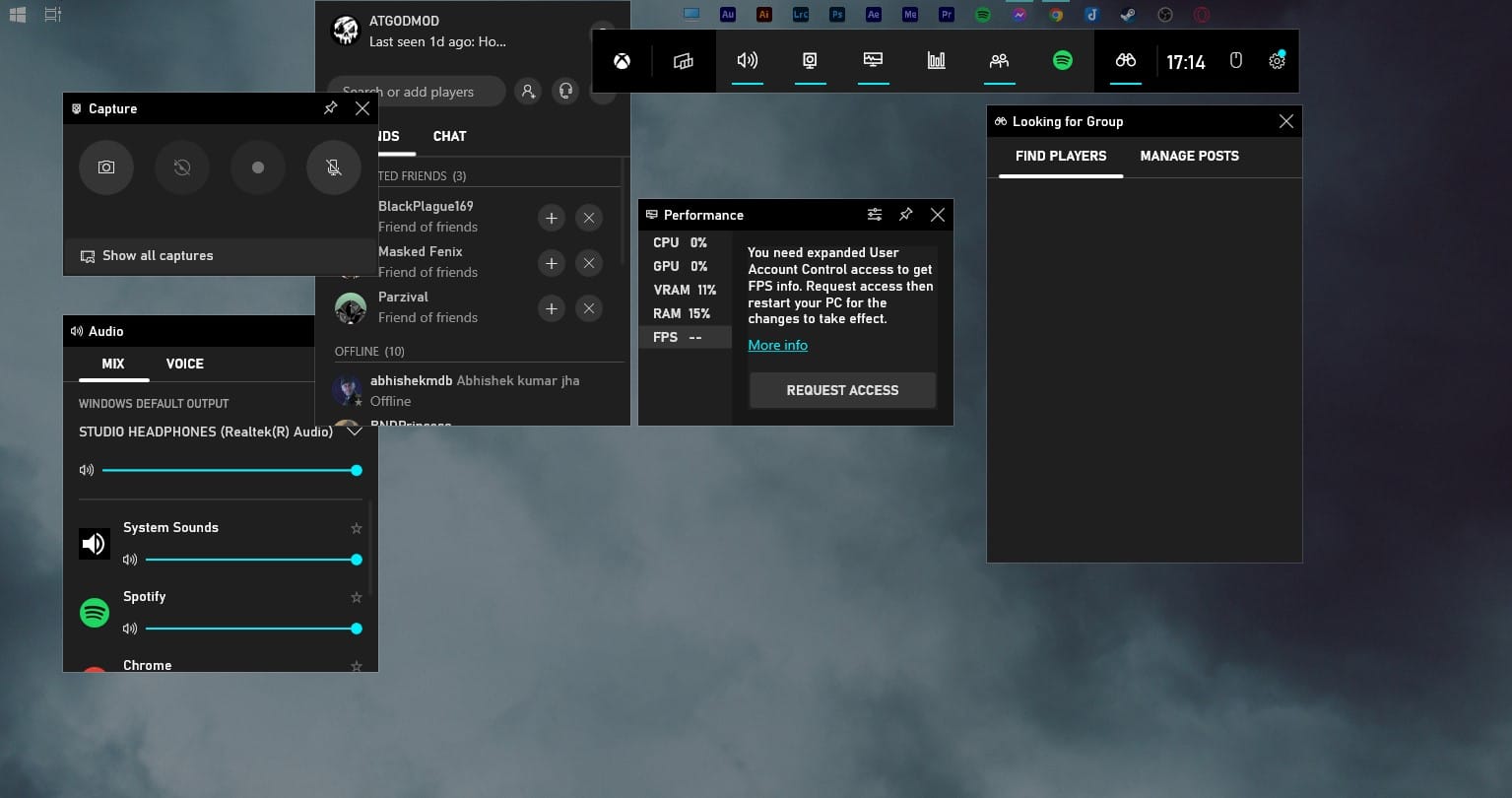The image size is (1512, 798).
Task: Select the MIX tab in Audio
Action: coord(113,364)
